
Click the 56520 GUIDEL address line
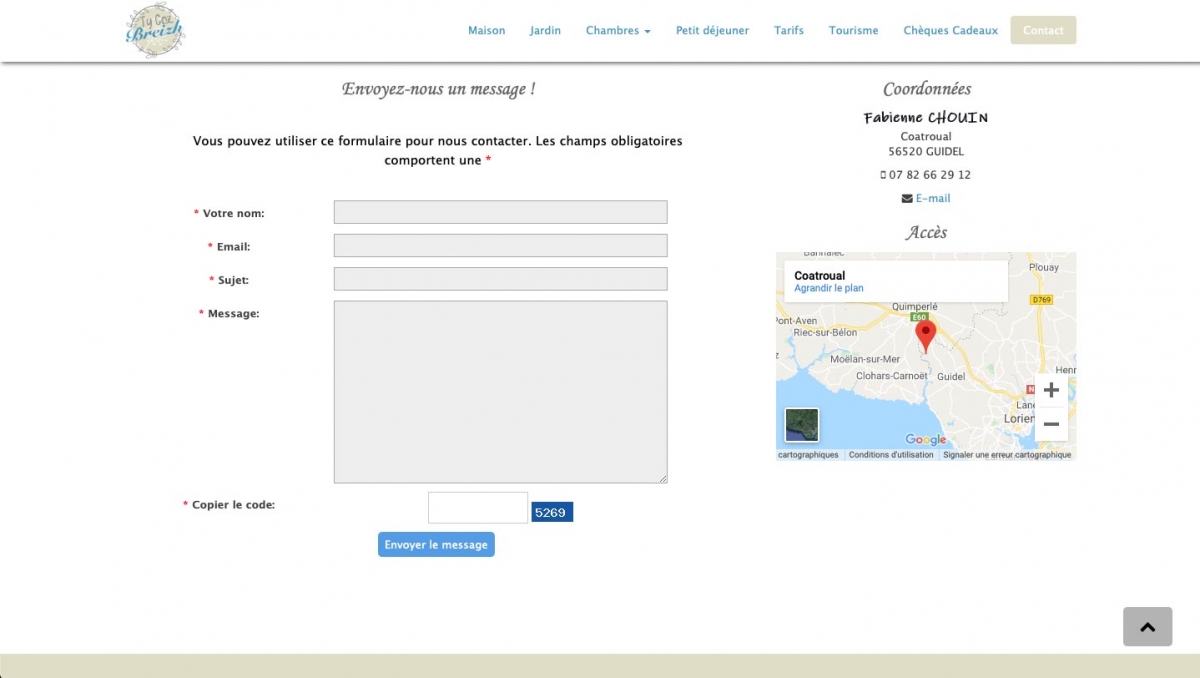click(926, 152)
